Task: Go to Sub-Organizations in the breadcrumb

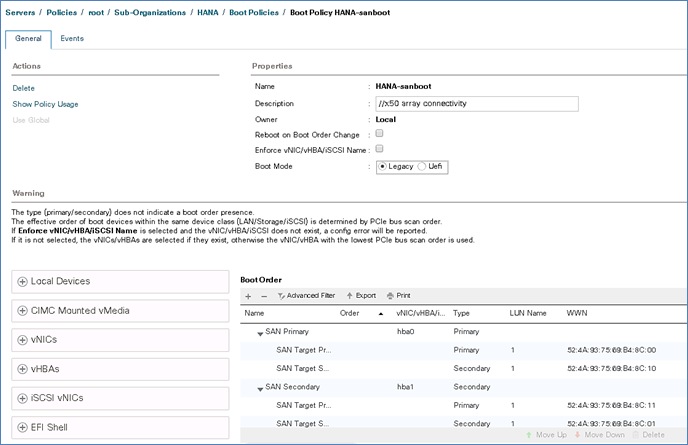Action: [x=150, y=12]
